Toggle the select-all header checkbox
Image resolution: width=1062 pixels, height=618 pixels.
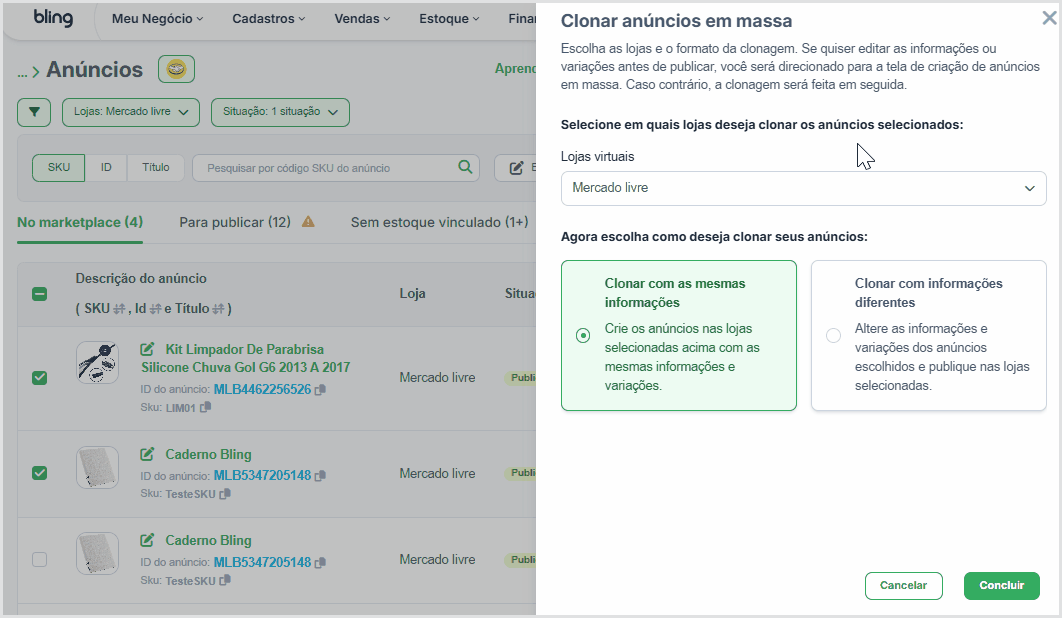point(39,293)
